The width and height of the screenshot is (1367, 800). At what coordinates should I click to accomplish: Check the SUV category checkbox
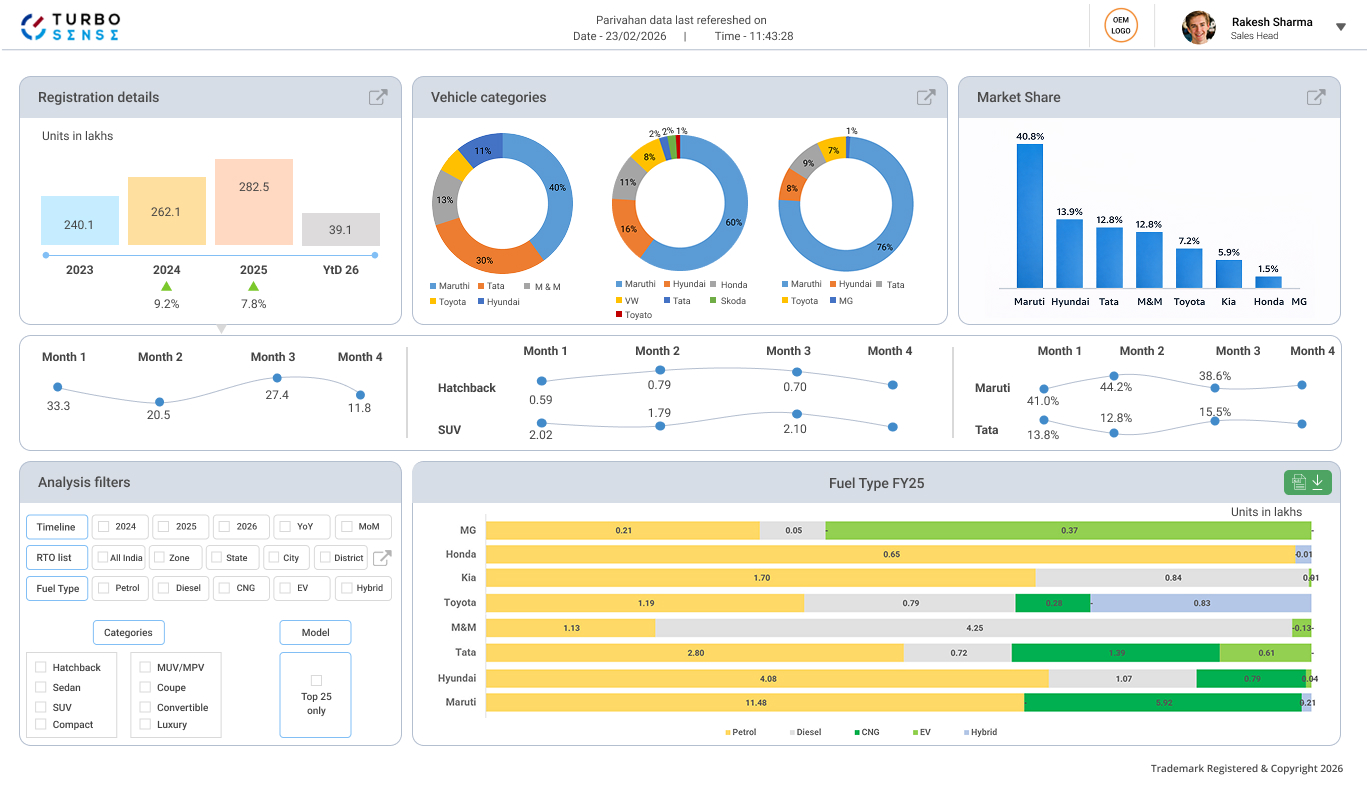(41, 707)
